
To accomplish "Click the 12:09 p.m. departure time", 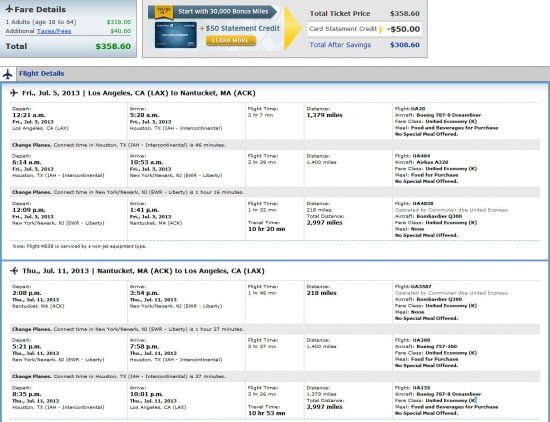I will 29,210.
